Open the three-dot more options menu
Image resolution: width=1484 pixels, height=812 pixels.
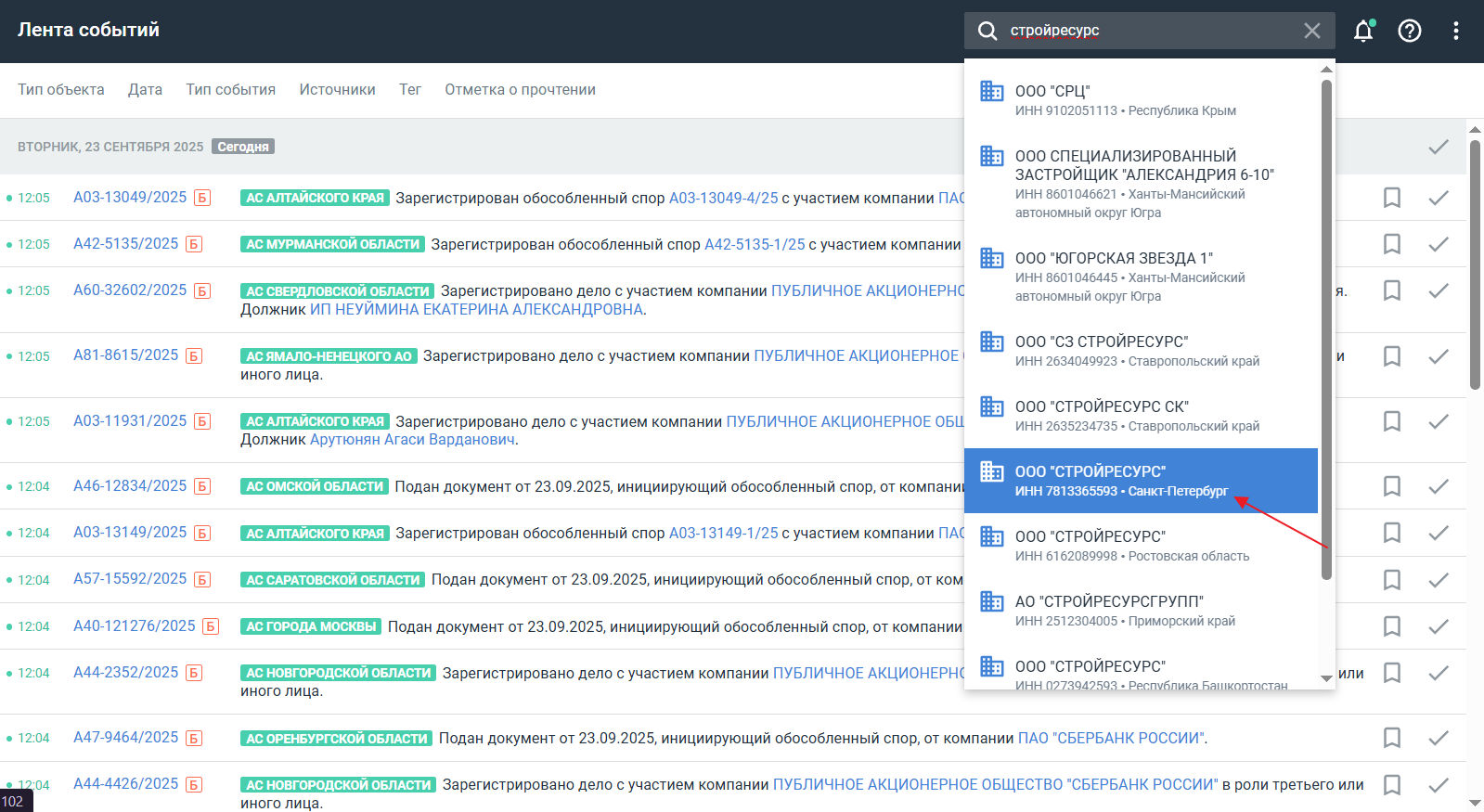(1455, 31)
